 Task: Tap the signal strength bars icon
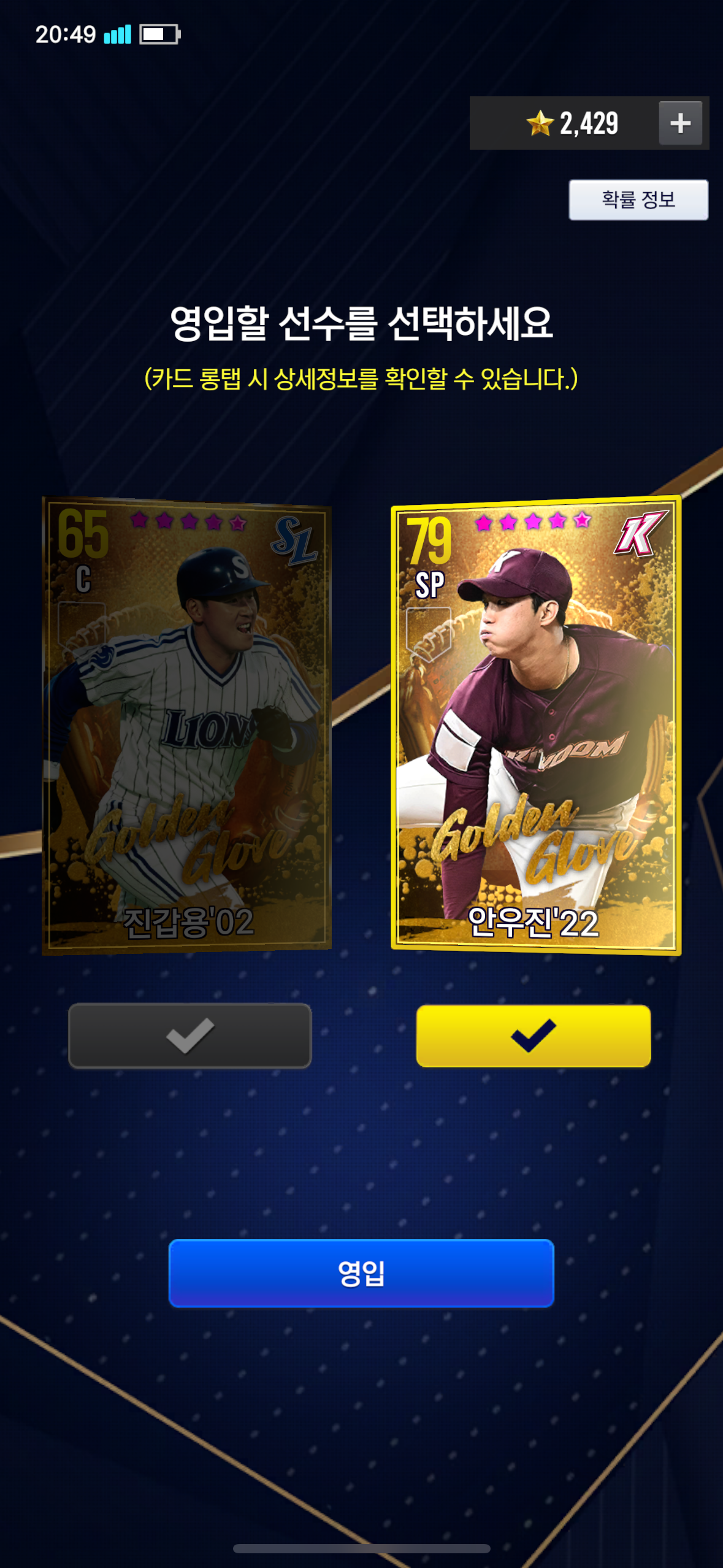(118, 34)
